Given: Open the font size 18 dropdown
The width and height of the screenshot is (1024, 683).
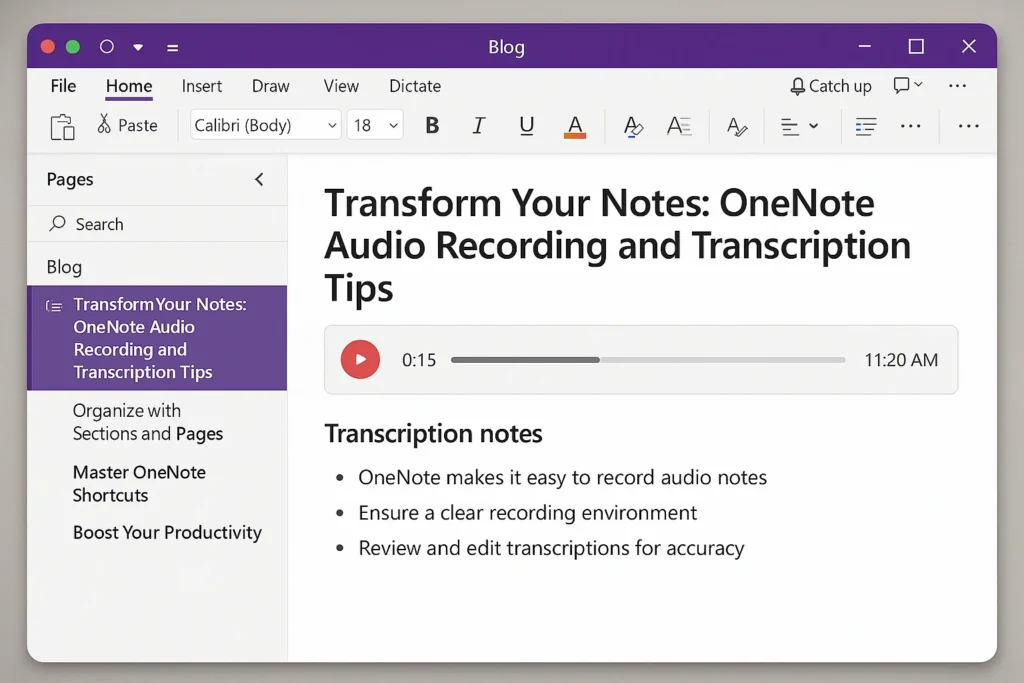Looking at the screenshot, I should click(x=374, y=125).
